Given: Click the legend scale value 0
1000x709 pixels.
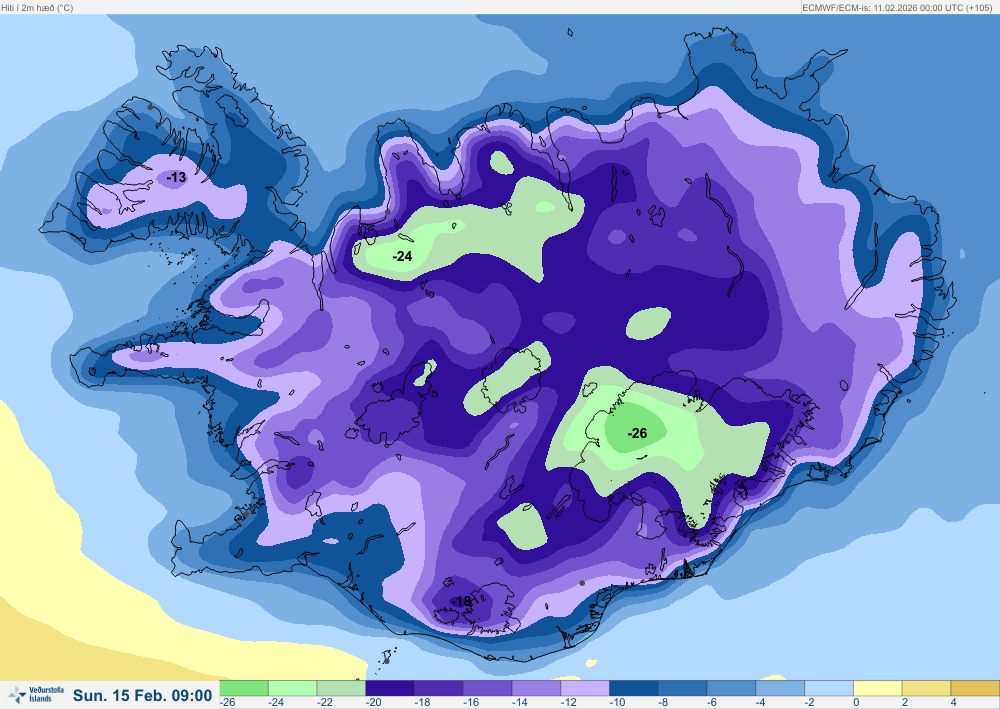Looking at the screenshot, I should [856, 703].
